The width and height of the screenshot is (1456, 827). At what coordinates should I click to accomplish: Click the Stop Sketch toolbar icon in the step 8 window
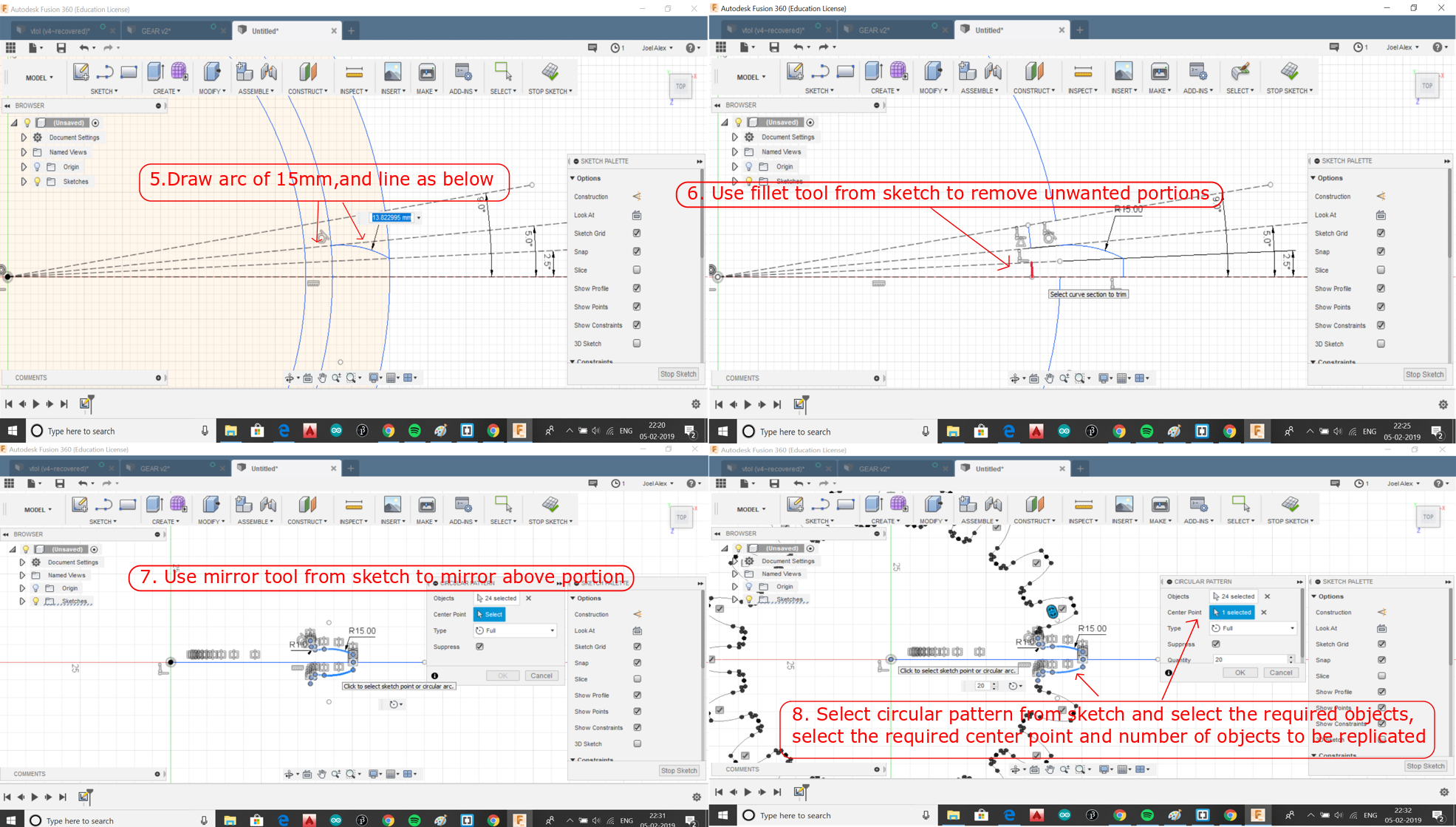(1290, 505)
